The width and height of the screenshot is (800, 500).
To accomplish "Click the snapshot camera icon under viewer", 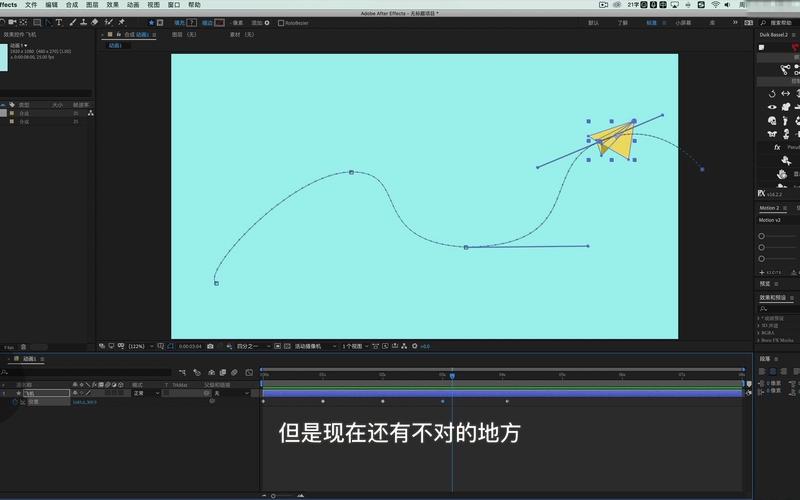I will pos(210,346).
